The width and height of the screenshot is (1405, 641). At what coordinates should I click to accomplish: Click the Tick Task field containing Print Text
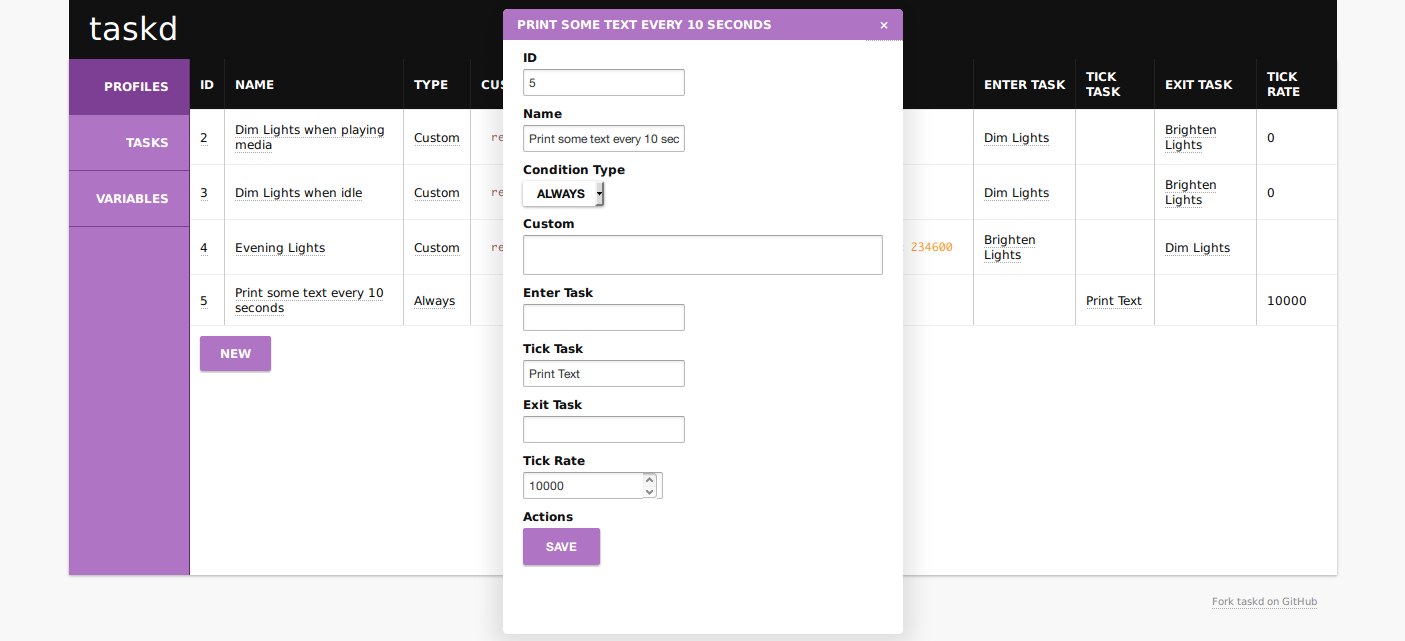pos(603,374)
